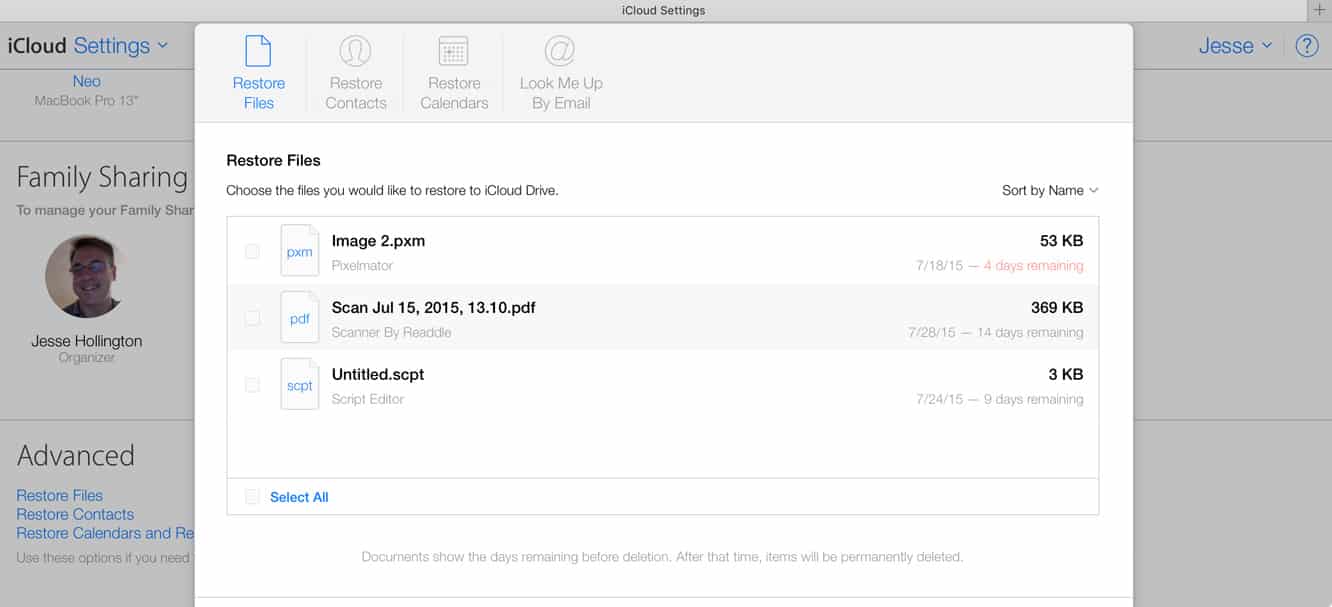The image size is (1332, 607).
Task: Check the box for Scan Jul 15 pdf
Action: (252, 318)
